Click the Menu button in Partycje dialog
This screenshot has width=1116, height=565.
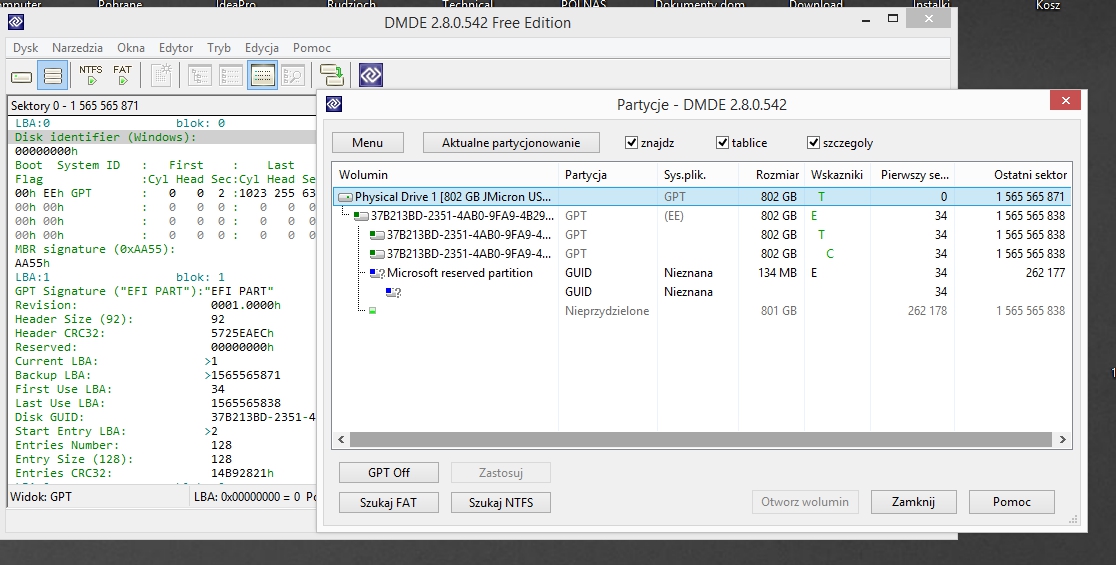(367, 142)
